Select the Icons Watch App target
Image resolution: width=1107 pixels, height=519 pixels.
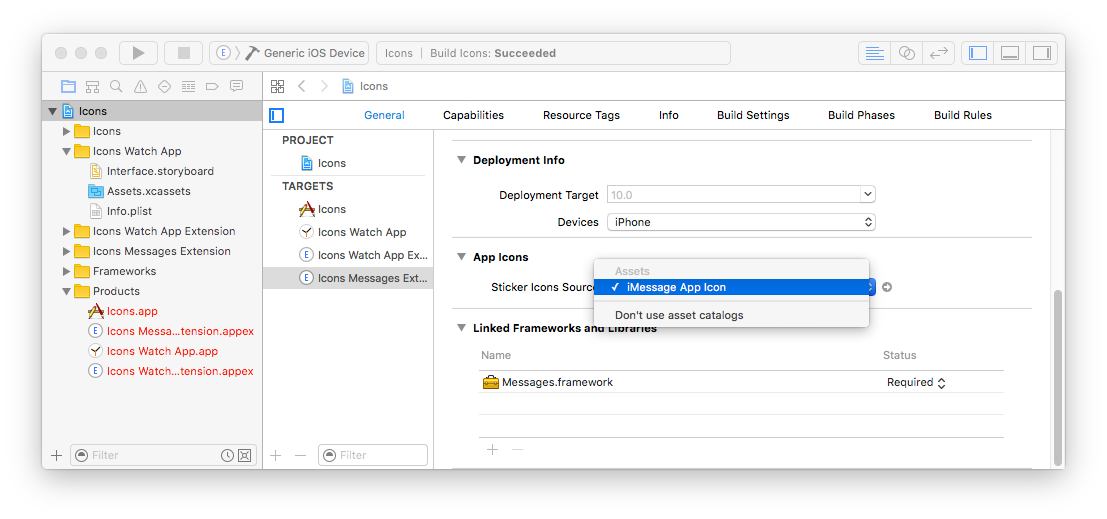(361, 232)
